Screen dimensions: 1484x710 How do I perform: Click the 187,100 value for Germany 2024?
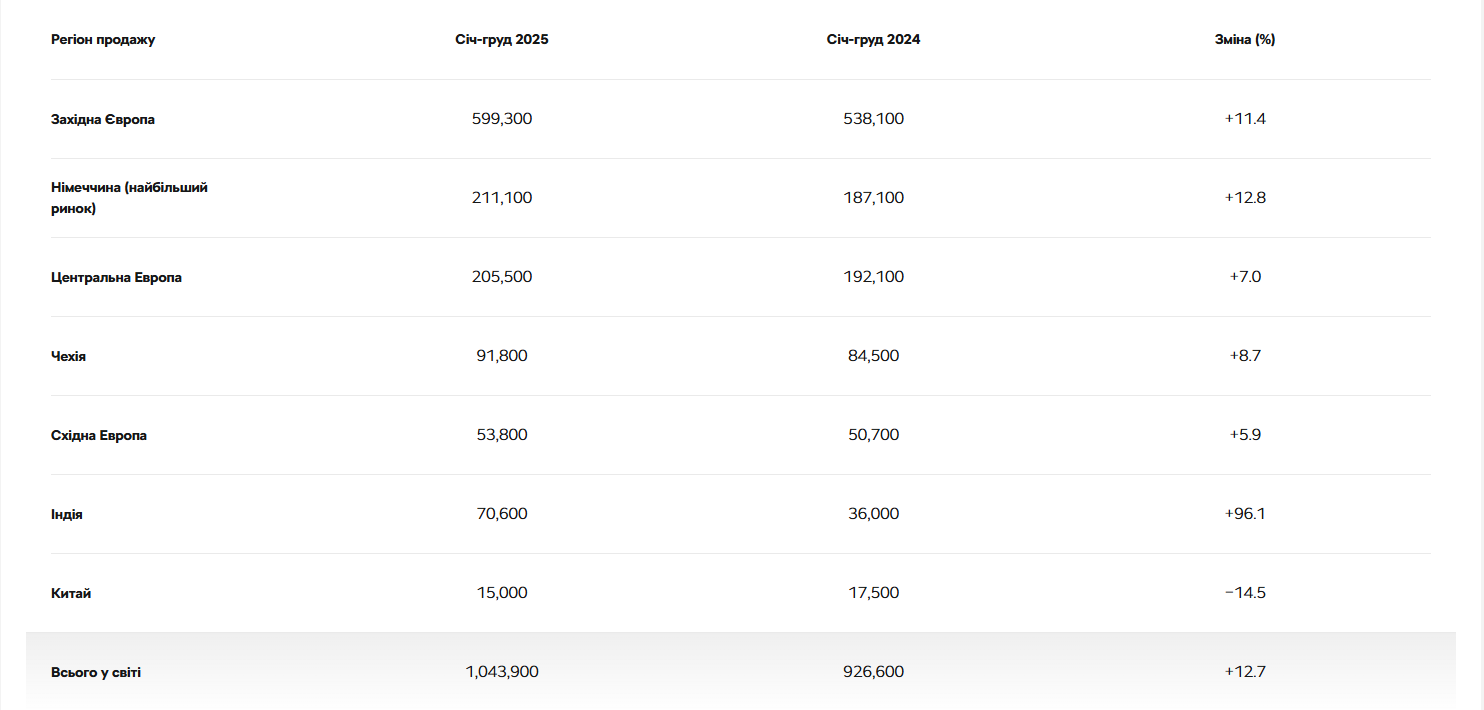(x=873, y=198)
